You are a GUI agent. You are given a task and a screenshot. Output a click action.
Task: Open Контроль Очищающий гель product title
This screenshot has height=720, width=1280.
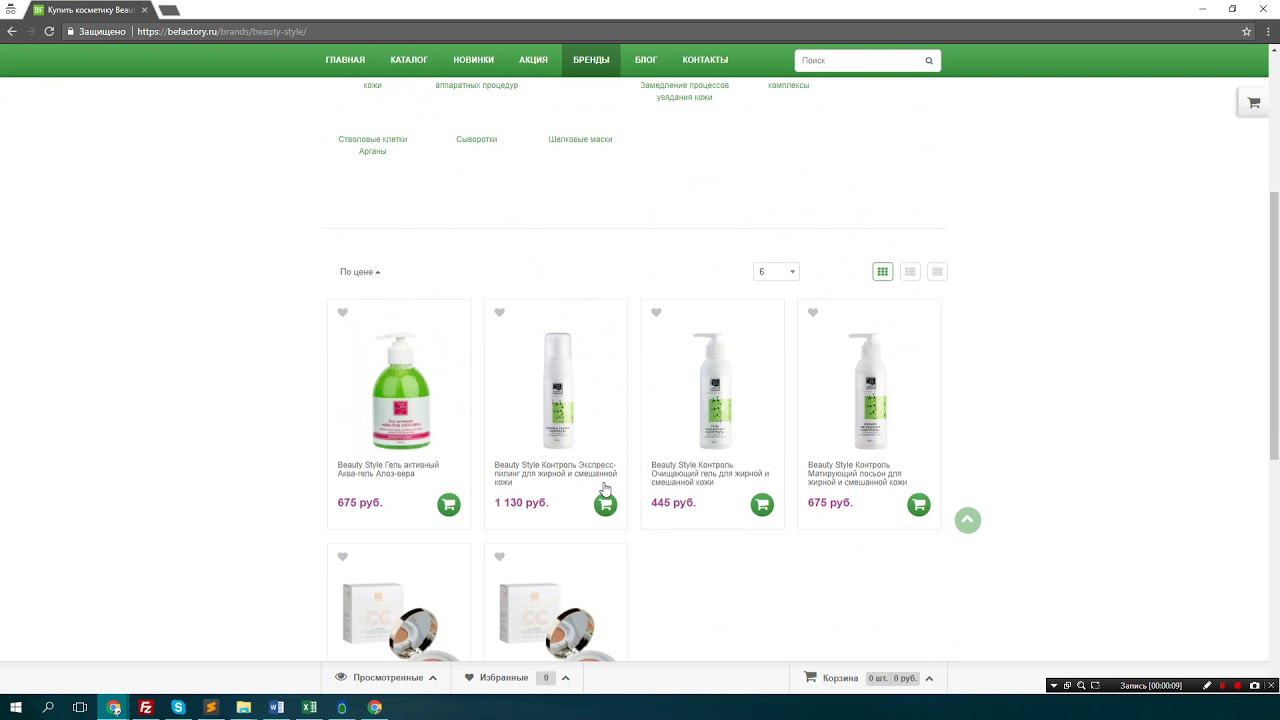click(710, 474)
